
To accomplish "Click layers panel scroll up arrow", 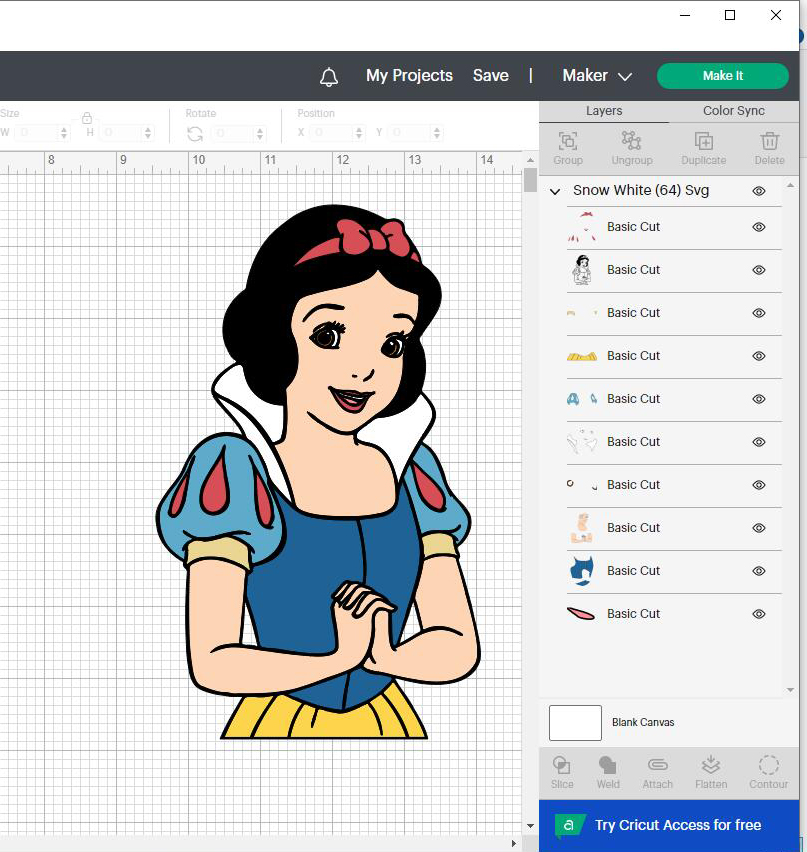I will [x=790, y=186].
